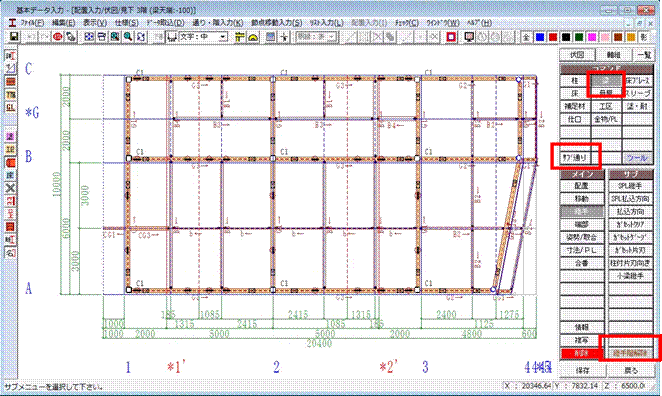The width and height of the screenshot is (662, 396).
Task: Click the red square outline toolbar icon
Action: pyautogui.click(x=451, y=37)
